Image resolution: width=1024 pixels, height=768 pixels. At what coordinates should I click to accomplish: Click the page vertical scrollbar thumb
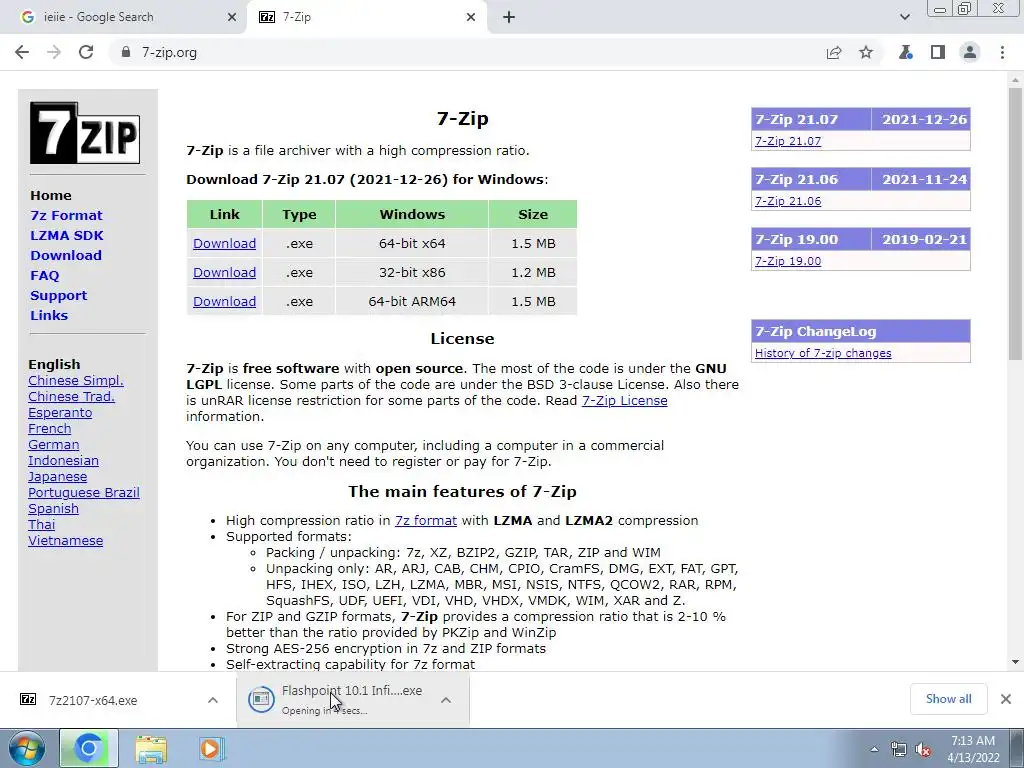point(1015,223)
